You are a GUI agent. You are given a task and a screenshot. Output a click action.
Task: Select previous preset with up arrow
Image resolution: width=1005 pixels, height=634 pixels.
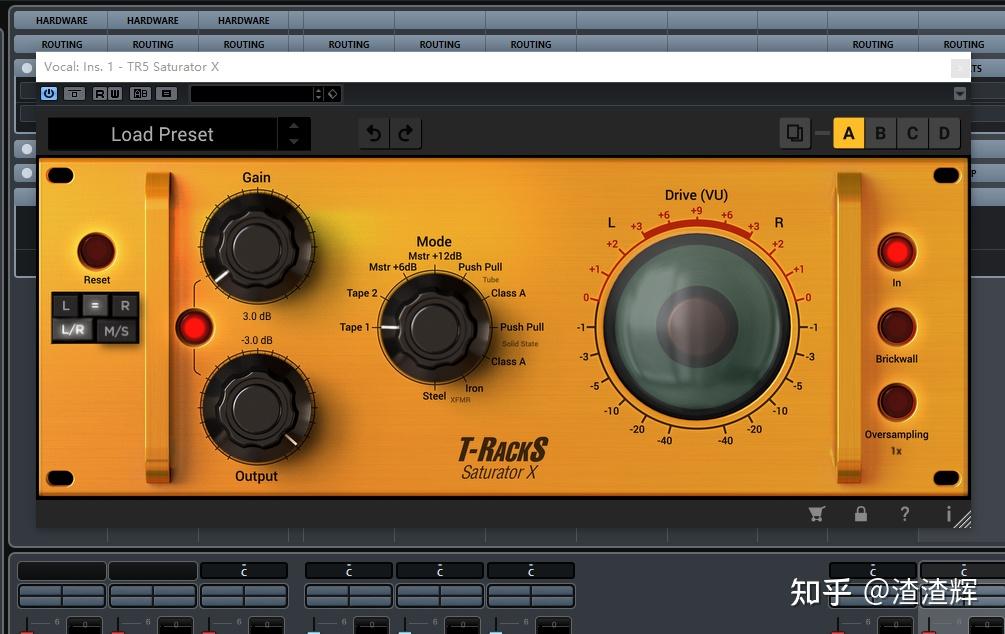(x=294, y=126)
